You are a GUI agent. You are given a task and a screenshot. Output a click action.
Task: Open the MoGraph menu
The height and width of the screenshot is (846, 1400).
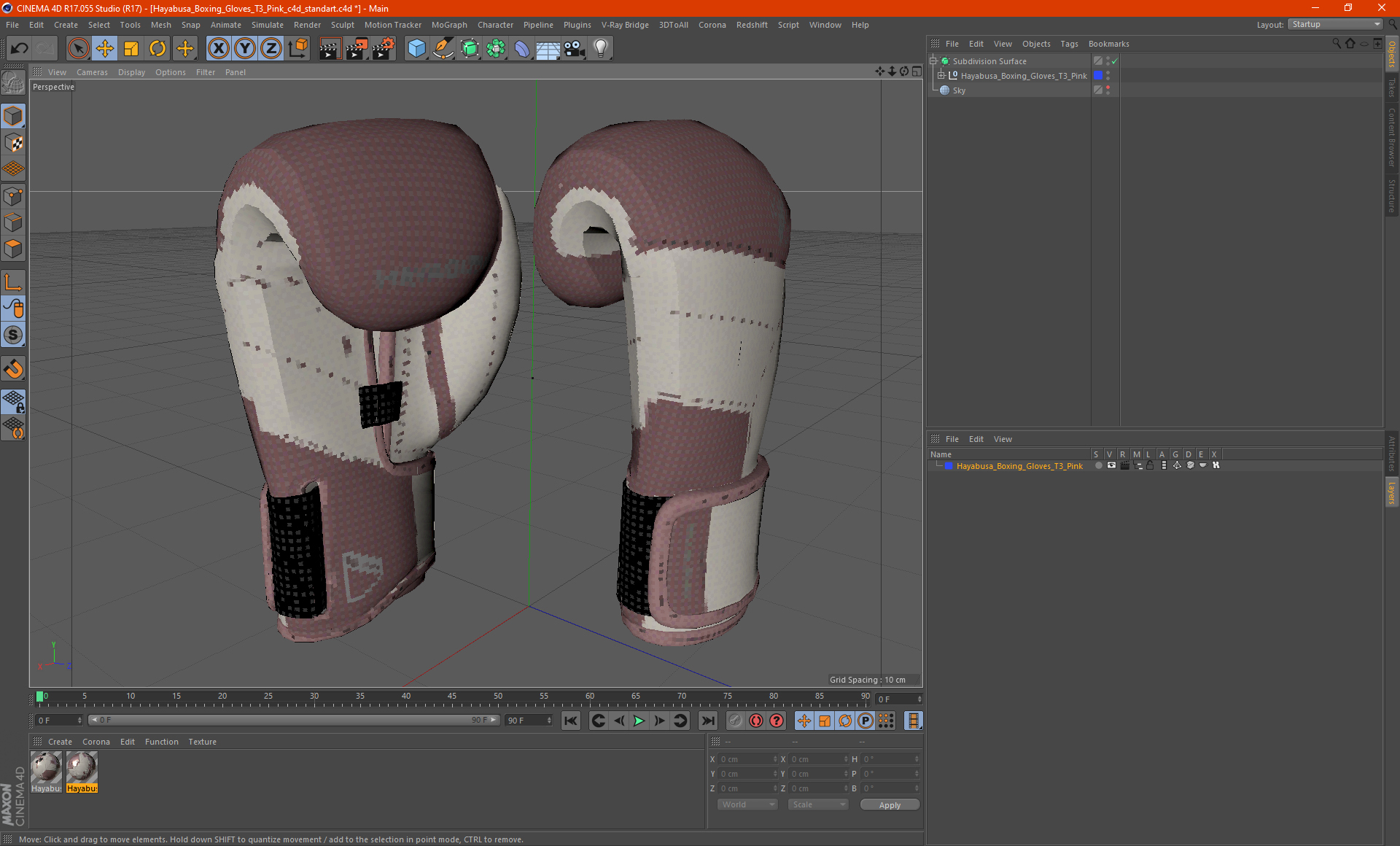pos(449,25)
